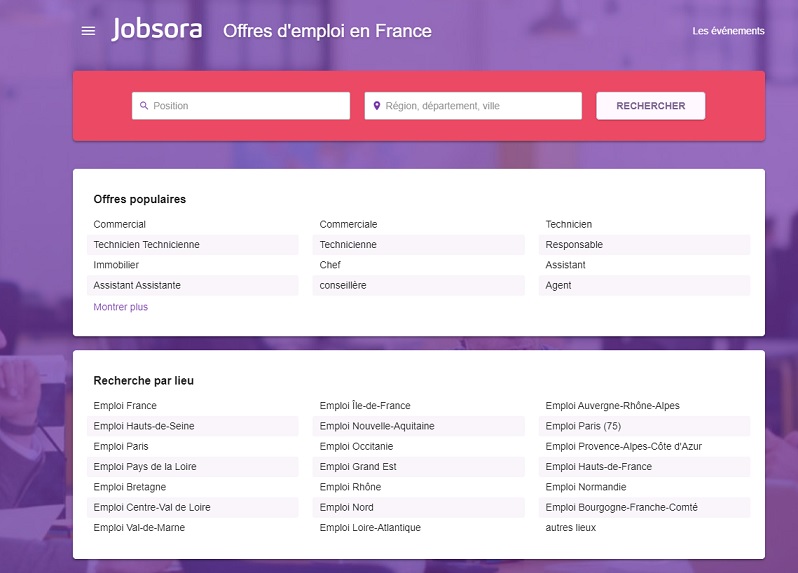This screenshot has height=573, width=798.
Task: Open the Commerciale job offers
Action: point(348,224)
